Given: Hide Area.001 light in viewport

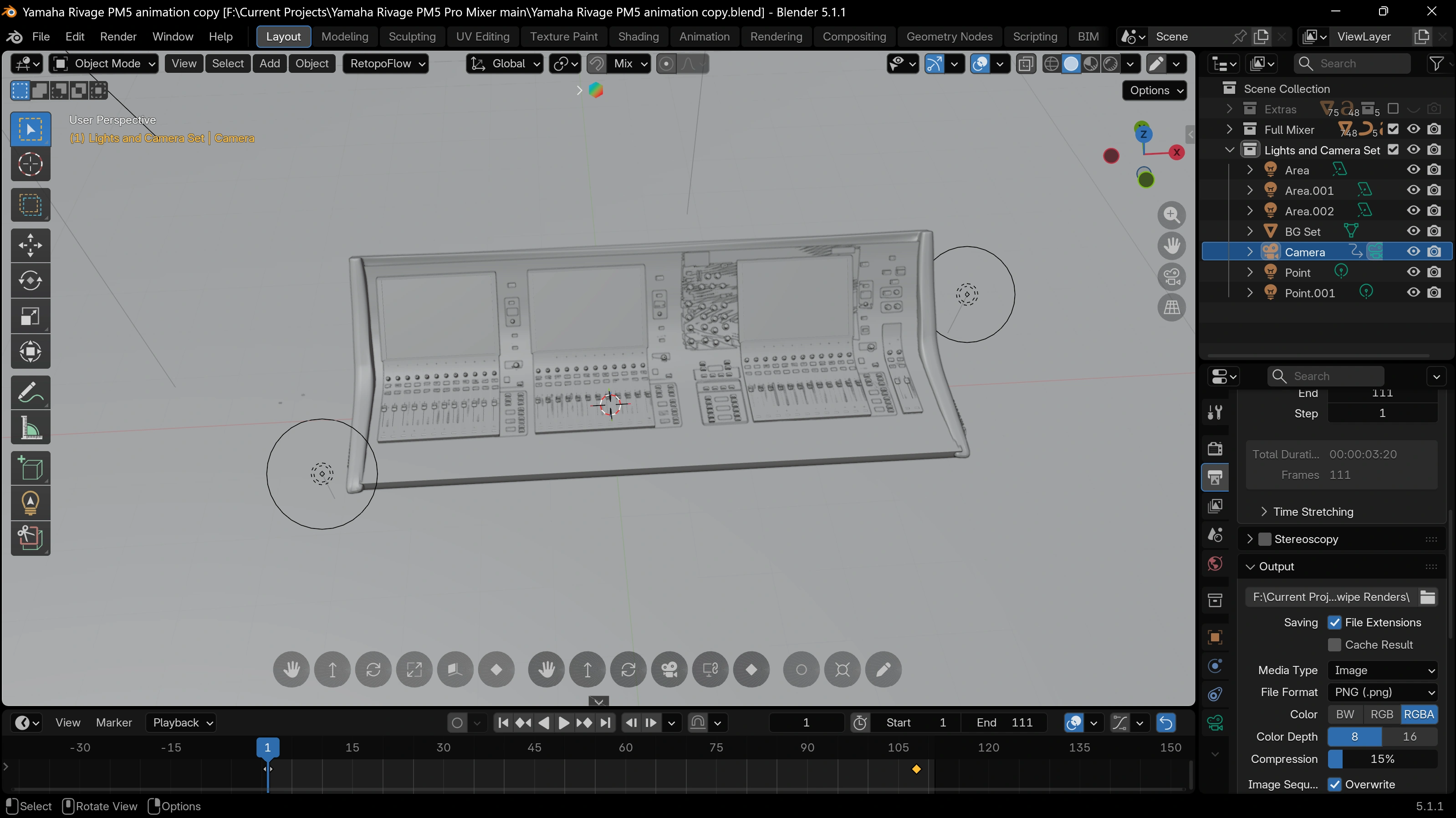Looking at the screenshot, I should tap(1414, 190).
